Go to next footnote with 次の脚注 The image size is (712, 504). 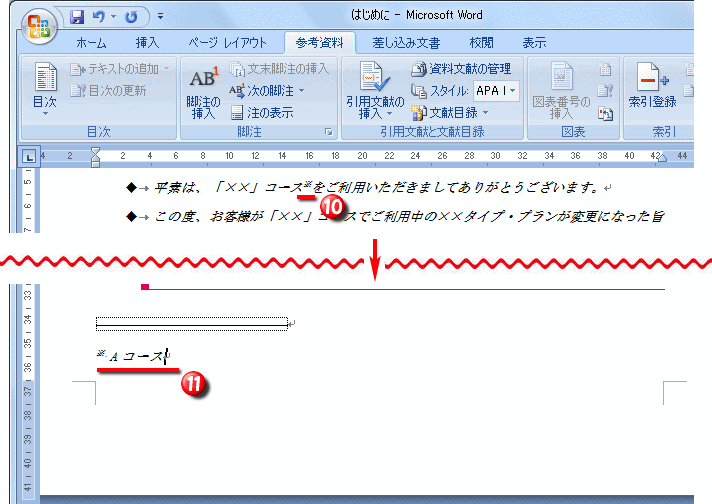click(x=262, y=91)
